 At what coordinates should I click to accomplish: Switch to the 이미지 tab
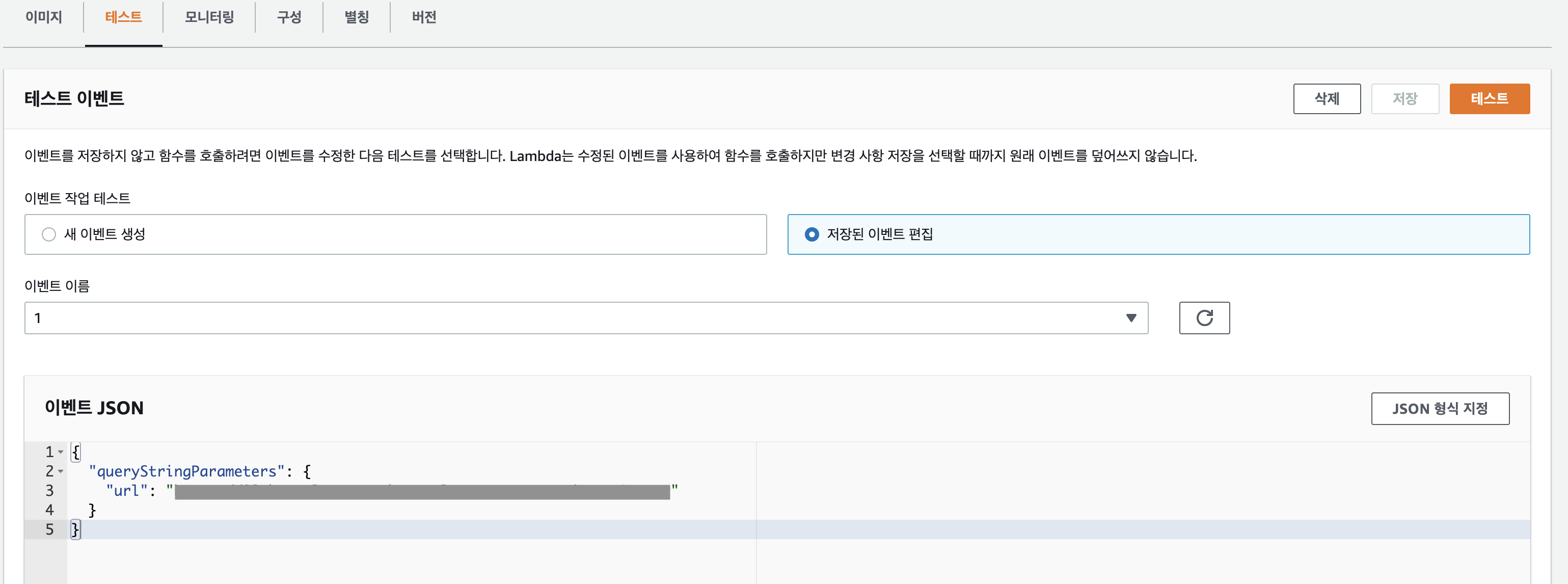(x=43, y=17)
